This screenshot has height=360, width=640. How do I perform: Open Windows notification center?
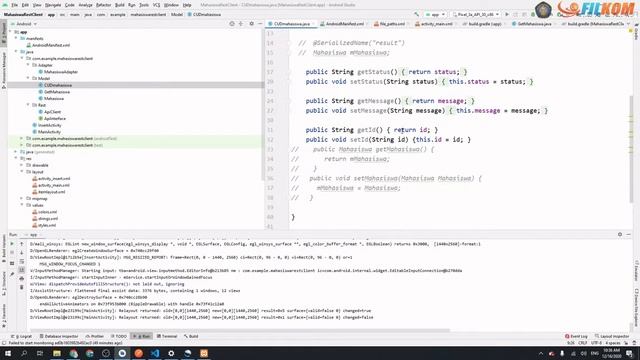(630, 353)
